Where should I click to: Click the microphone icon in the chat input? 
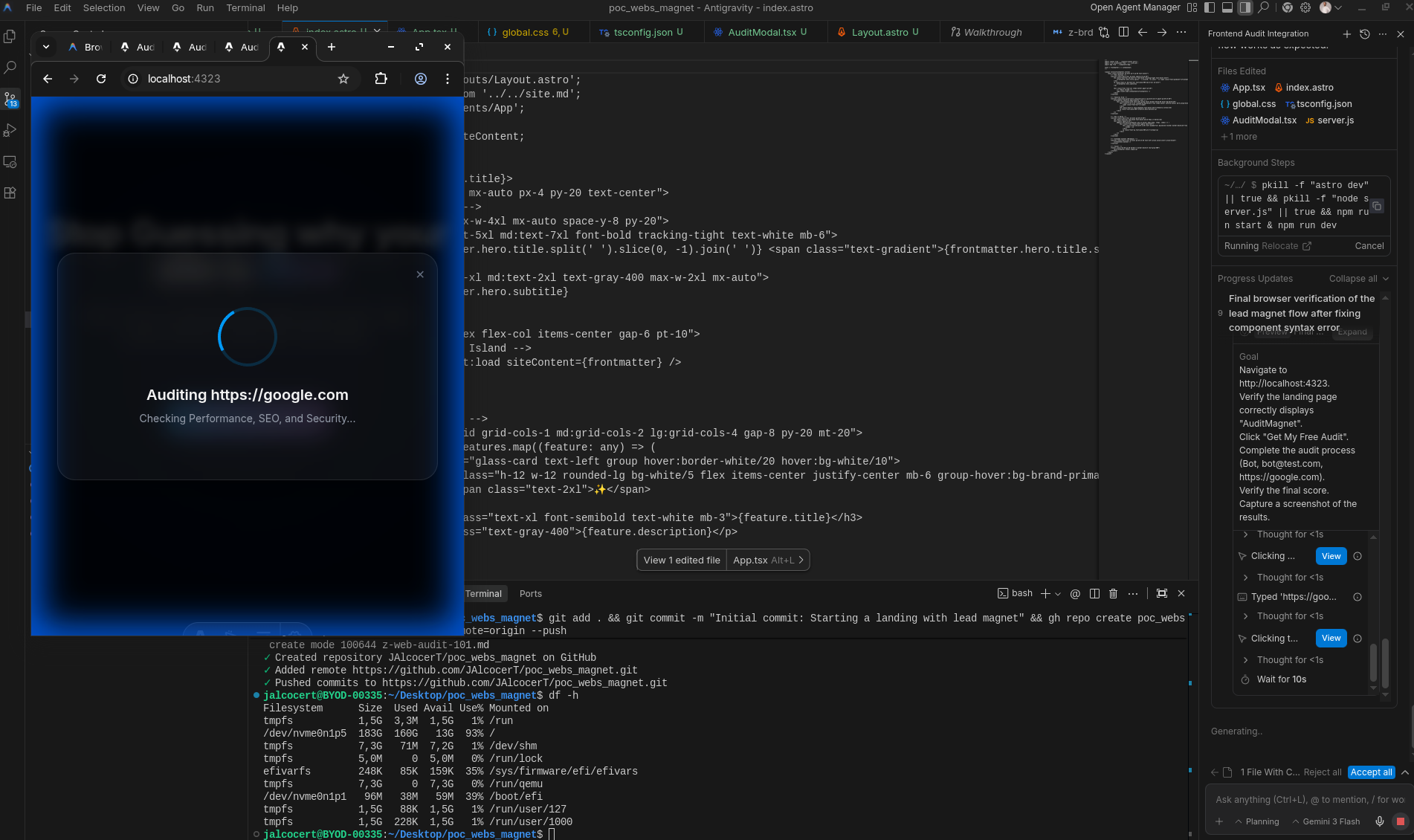tap(1379, 821)
